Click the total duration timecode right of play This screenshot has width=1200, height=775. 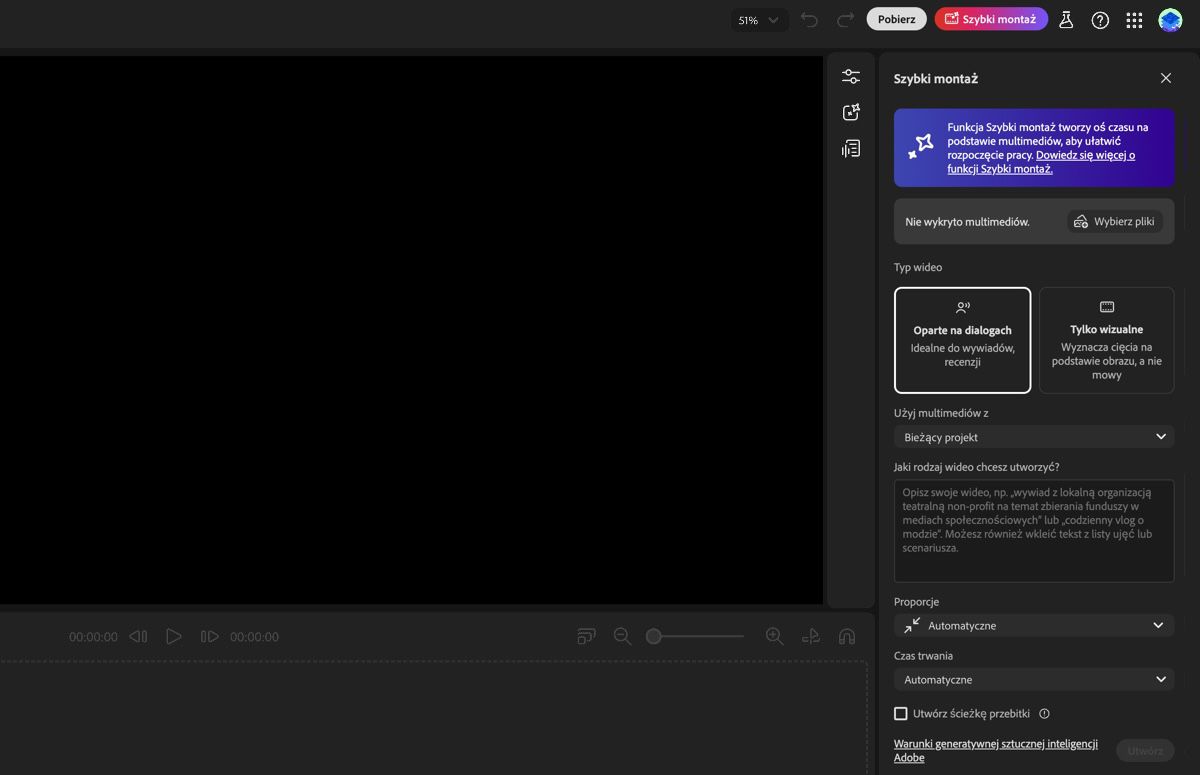[x=254, y=637]
